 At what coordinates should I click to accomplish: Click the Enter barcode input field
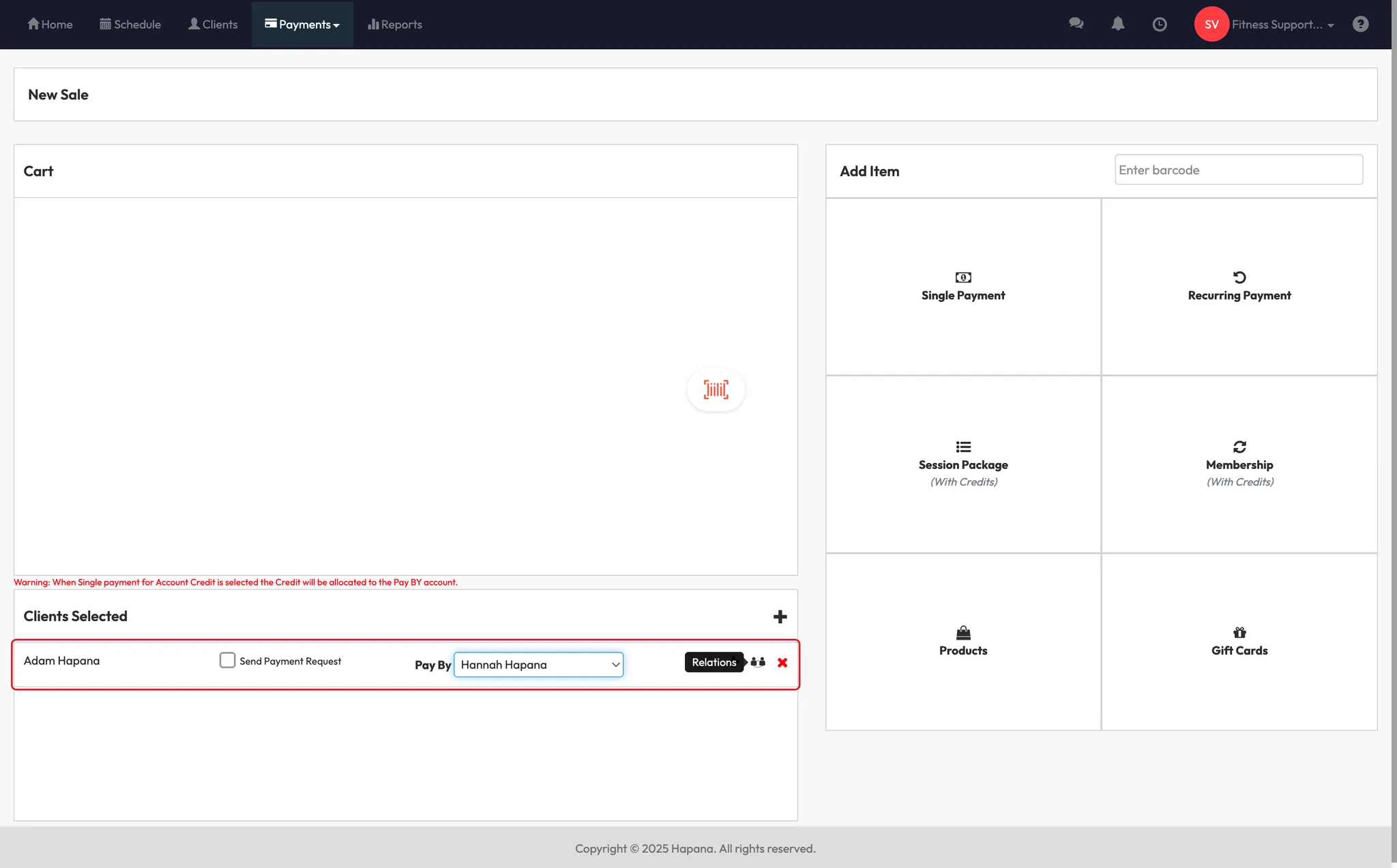(1238, 170)
